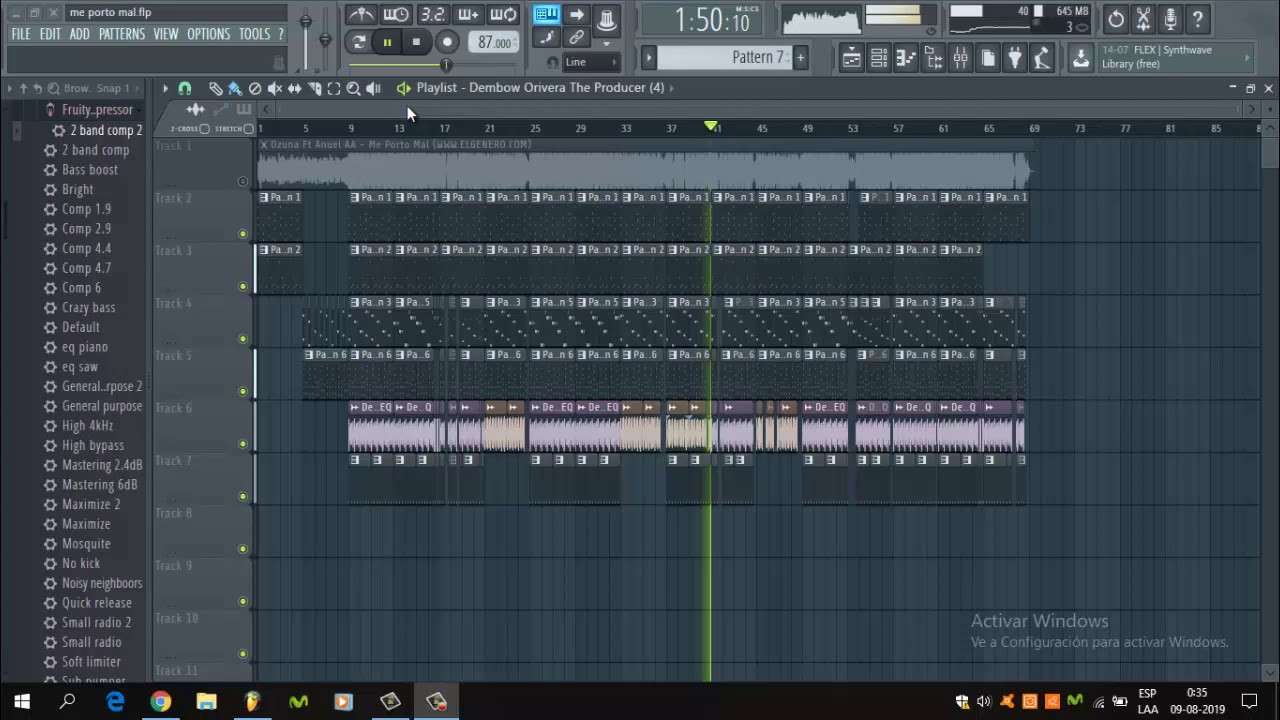This screenshot has width=1280, height=720.
Task: Click the tempo field showing 87.000
Action: pos(494,42)
